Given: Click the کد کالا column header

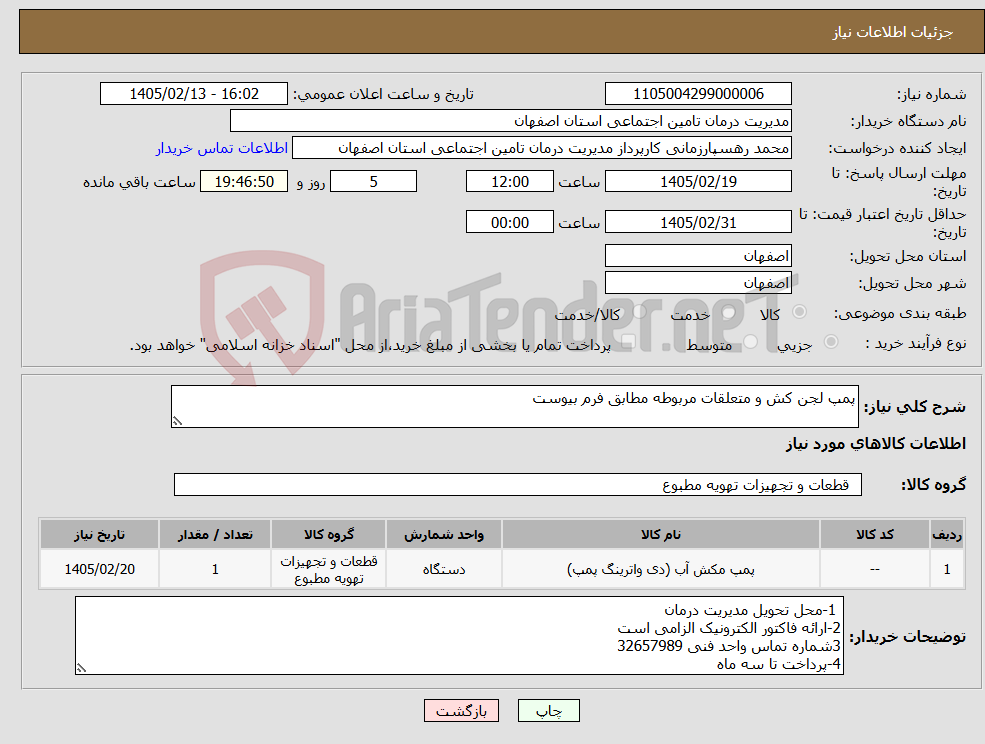Looking at the screenshot, I should click(x=874, y=534).
